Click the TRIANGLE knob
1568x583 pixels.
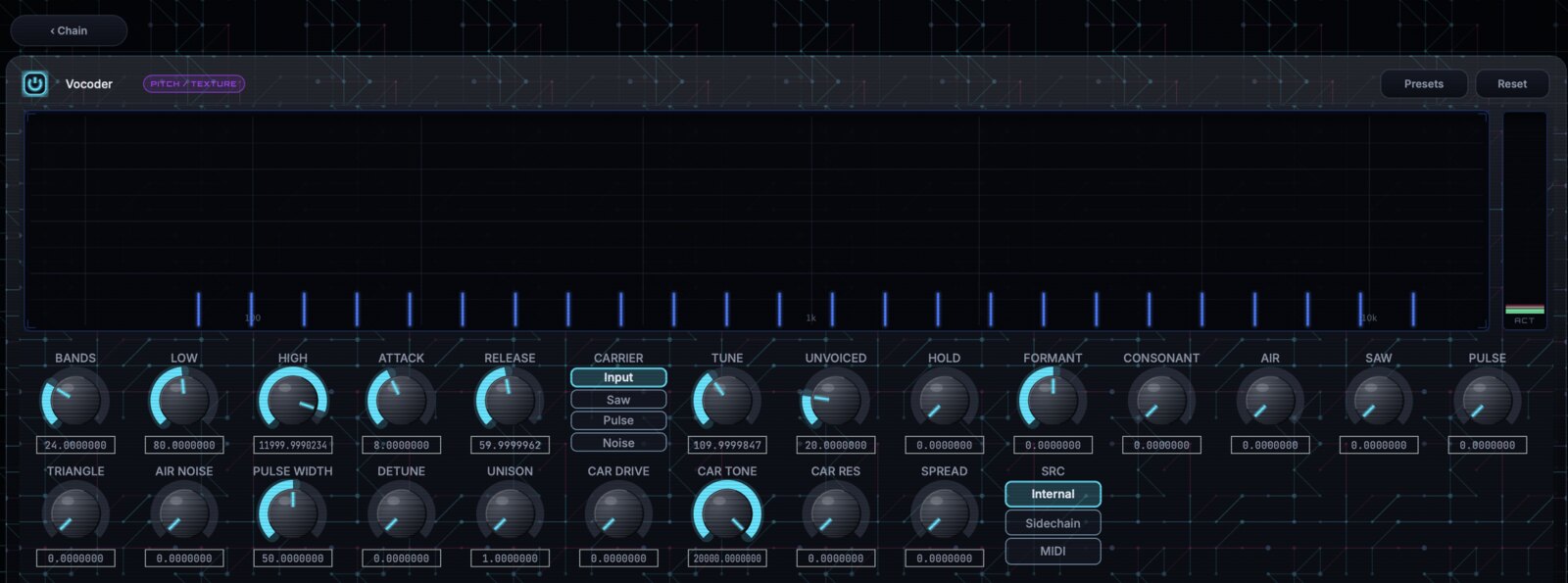[75, 514]
